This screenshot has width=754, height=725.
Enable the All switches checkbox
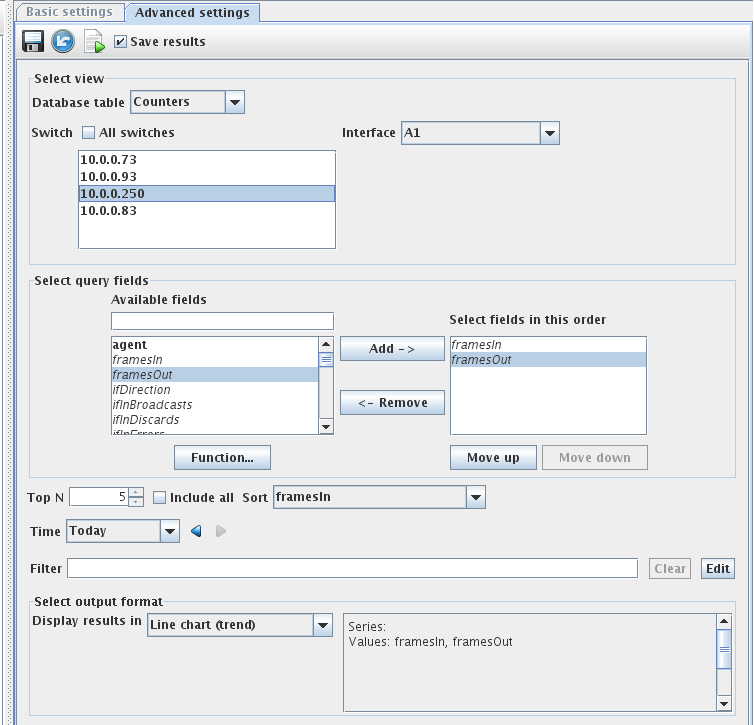click(x=89, y=133)
